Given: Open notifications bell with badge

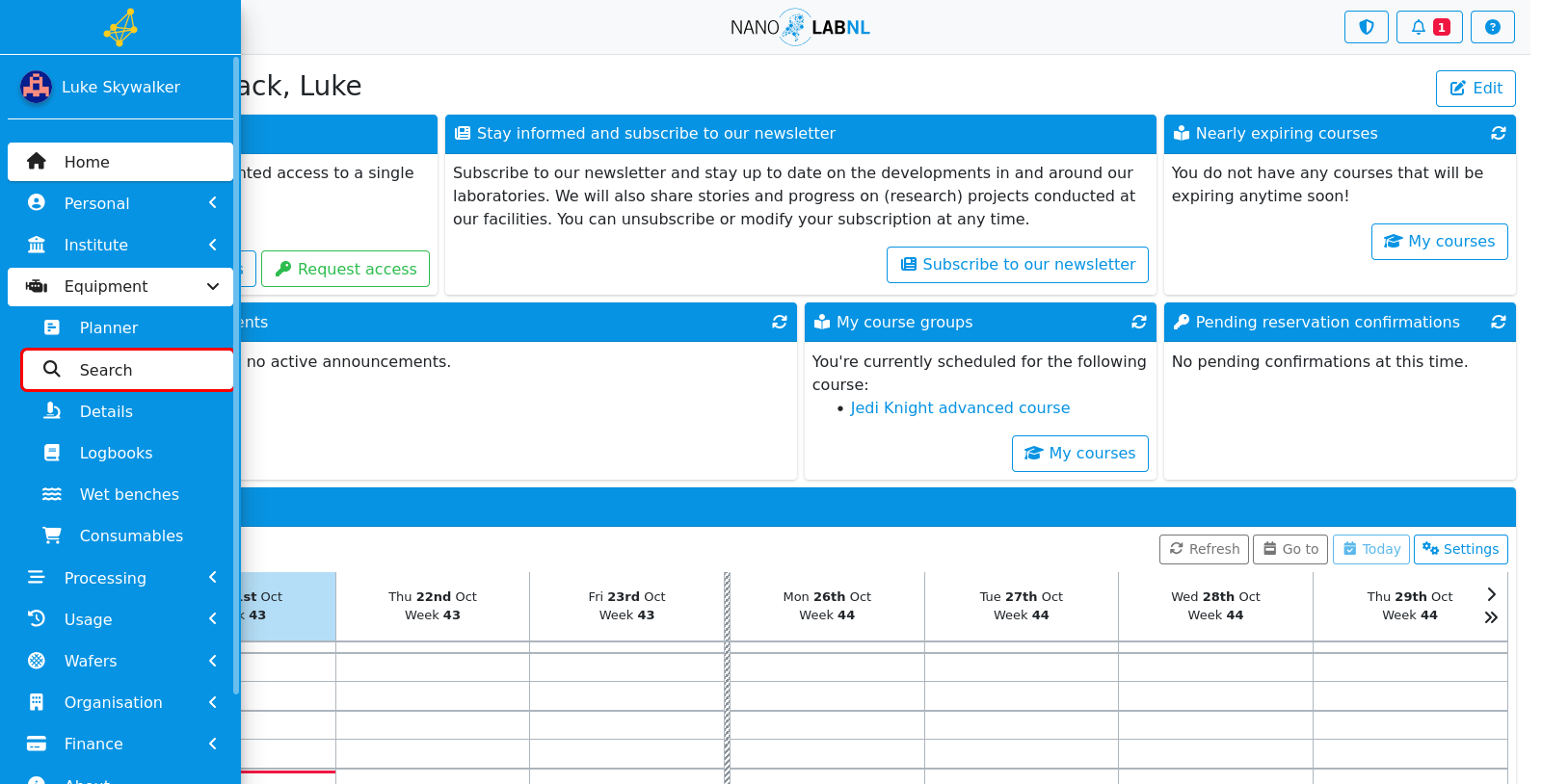Looking at the screenshot, I should 1429,27.
